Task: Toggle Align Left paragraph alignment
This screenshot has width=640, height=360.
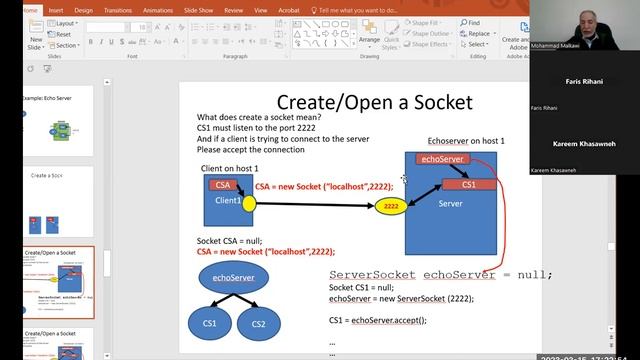Action: [x=195, y=42]
